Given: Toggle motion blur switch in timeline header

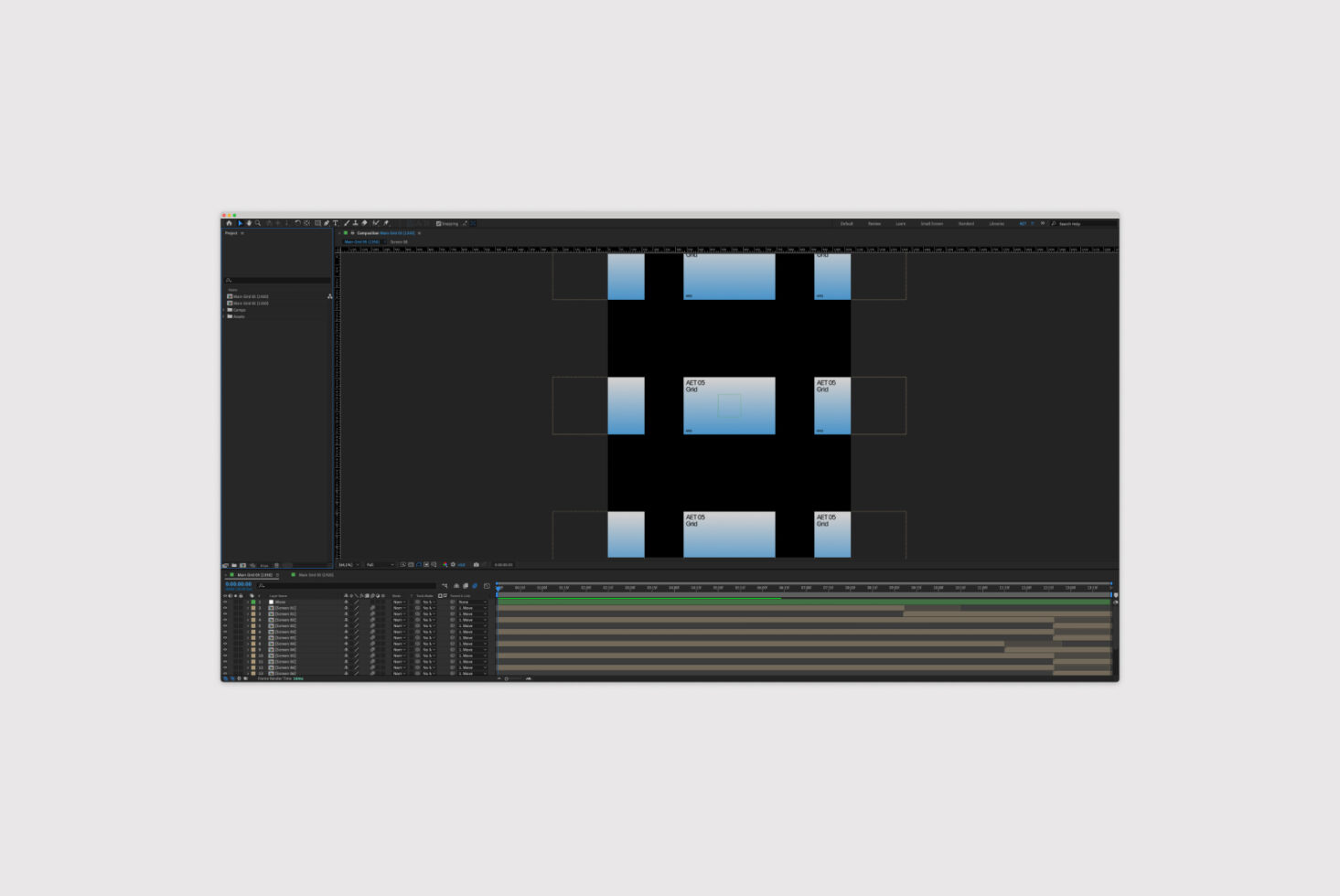Looking at the screenshot, I should pos(475,586).
